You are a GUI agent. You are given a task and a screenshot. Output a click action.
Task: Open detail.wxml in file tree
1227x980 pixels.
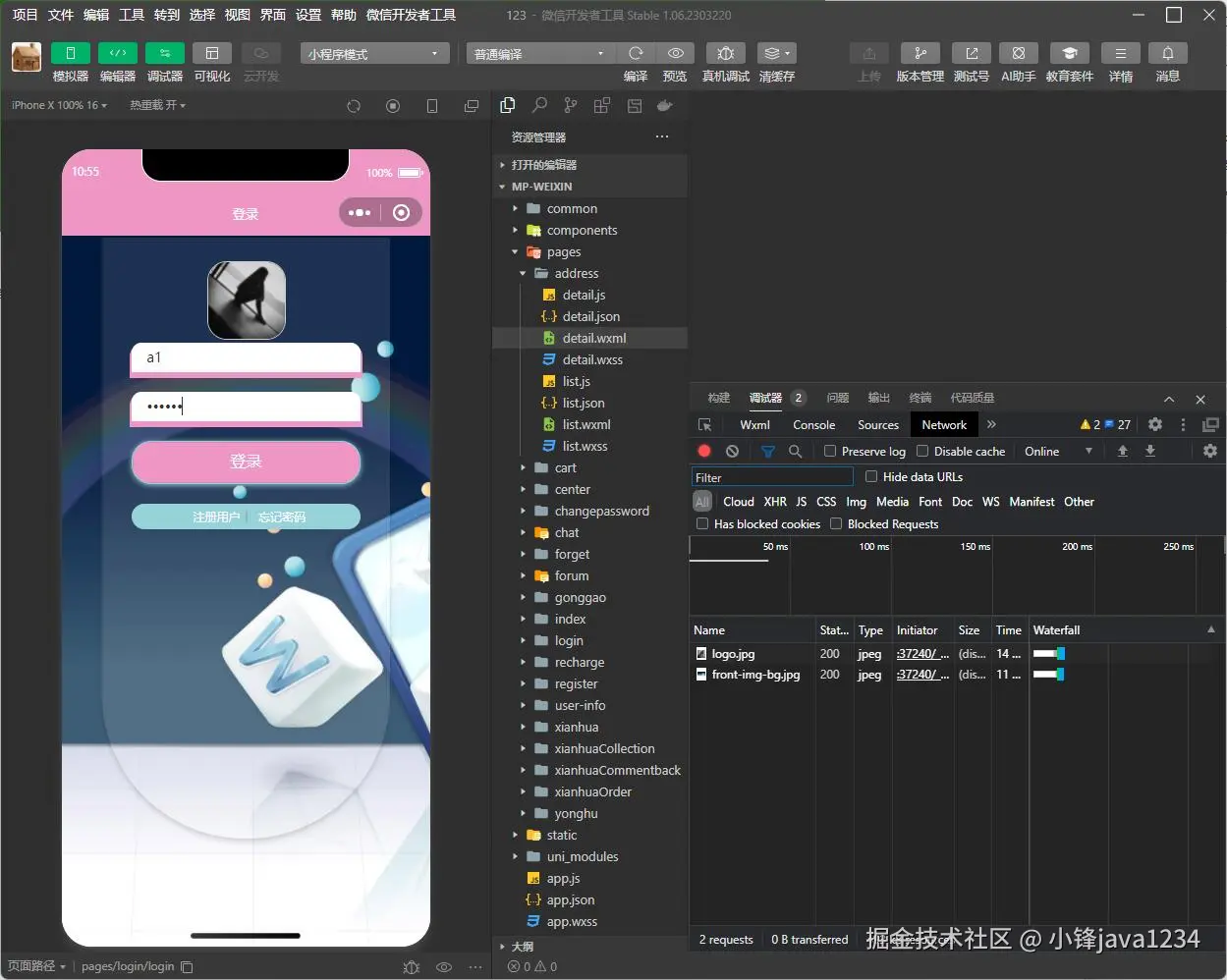593,338
